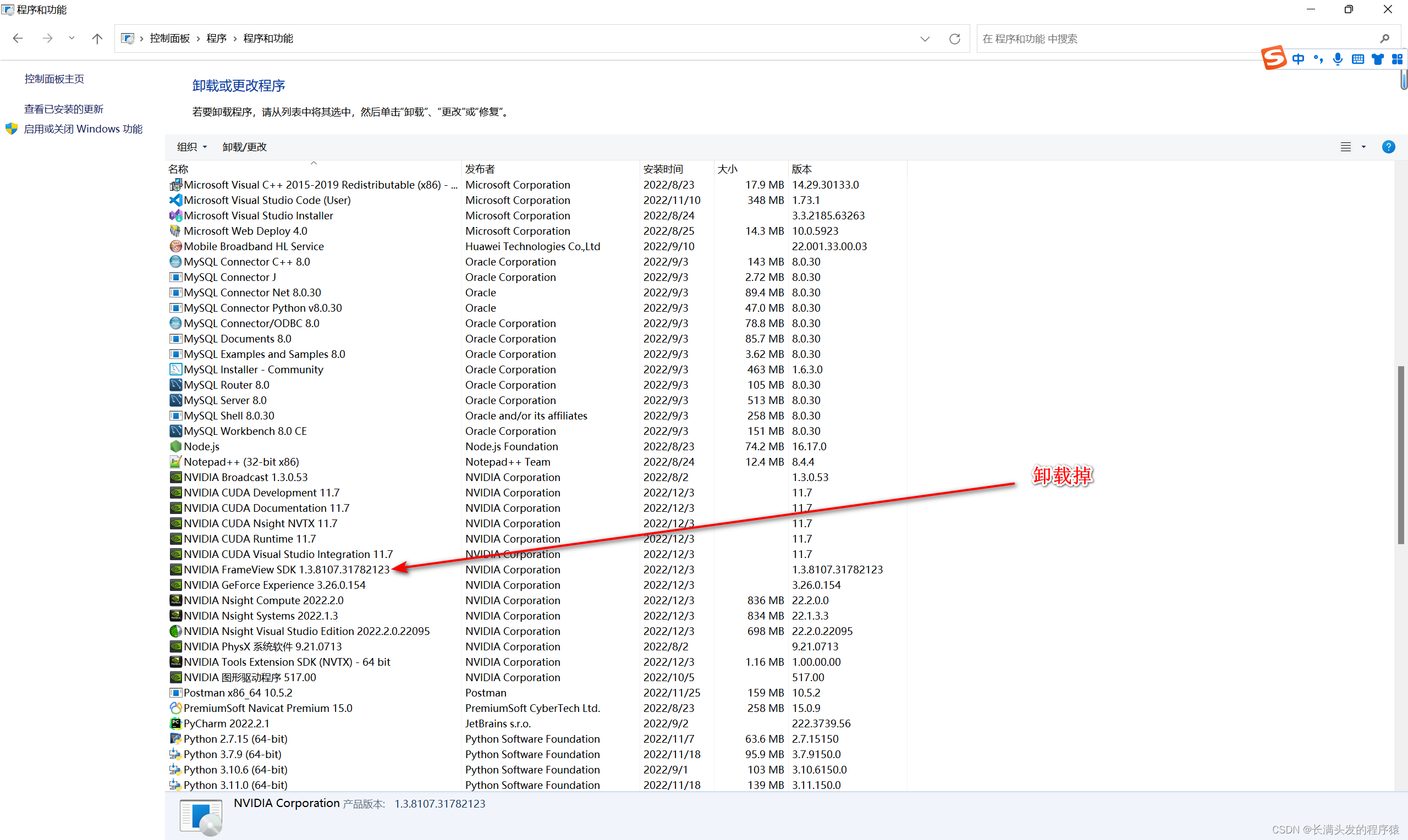Click the 卸载/更改 button
This screenshot has width=1408, height=840.
tap(244, 147)
